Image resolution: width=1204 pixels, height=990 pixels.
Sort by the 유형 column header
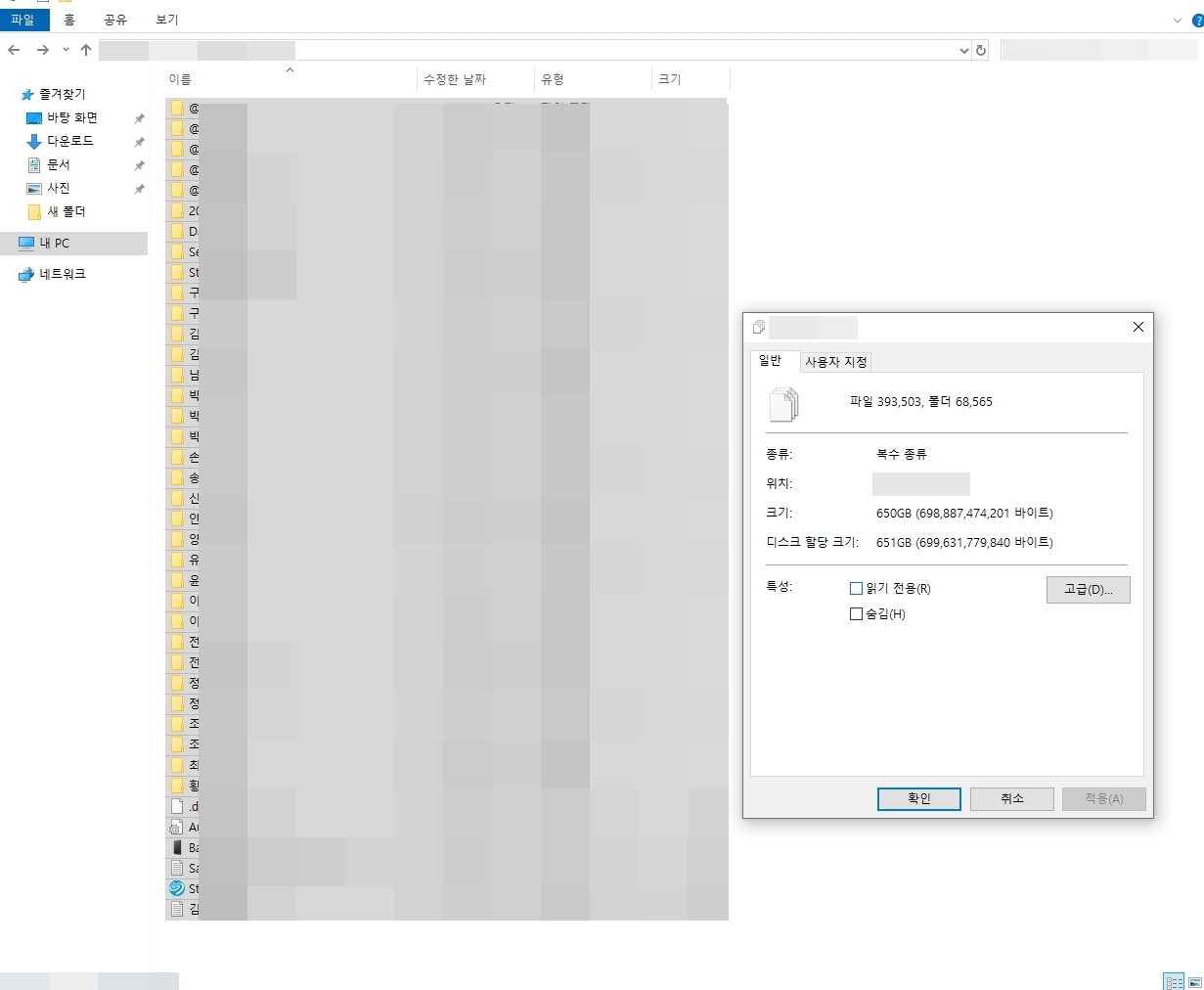[x=593, y=79]
